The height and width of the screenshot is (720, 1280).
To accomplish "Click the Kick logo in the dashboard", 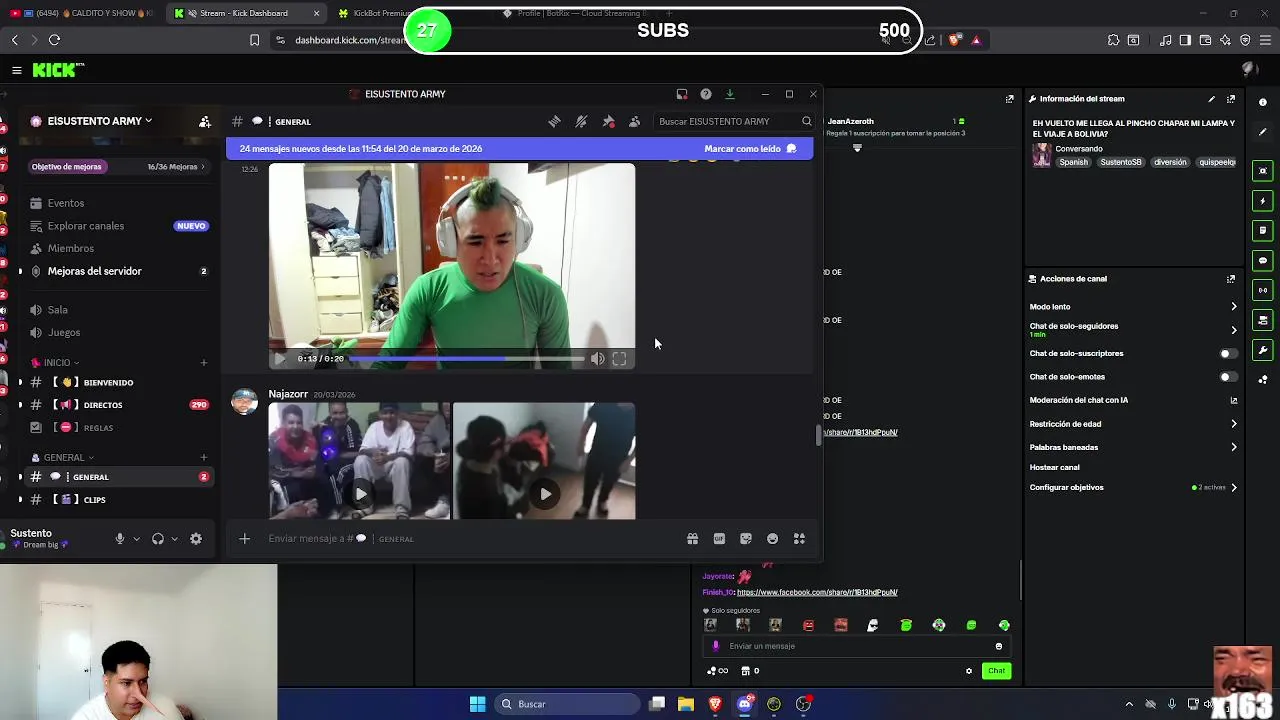I will coord(58,70).
